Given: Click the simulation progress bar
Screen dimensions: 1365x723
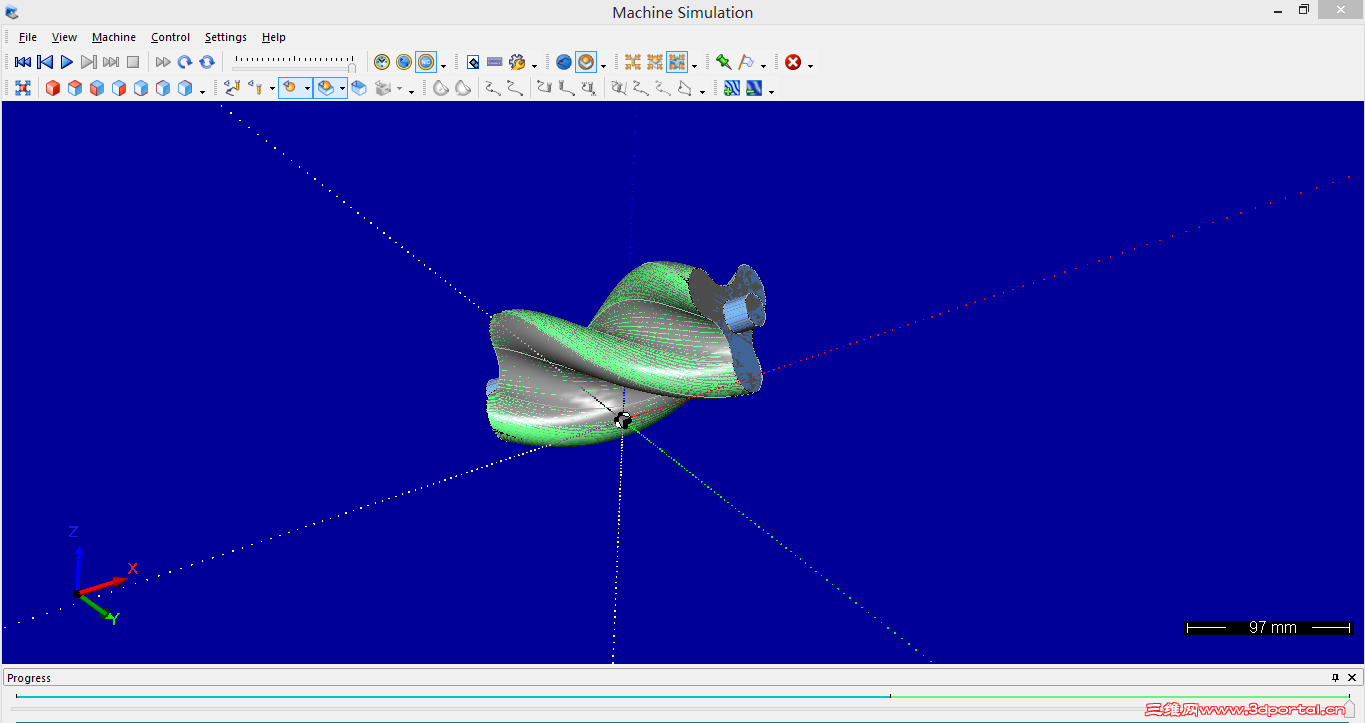Looking at the screenshot, I should [682, 696].
